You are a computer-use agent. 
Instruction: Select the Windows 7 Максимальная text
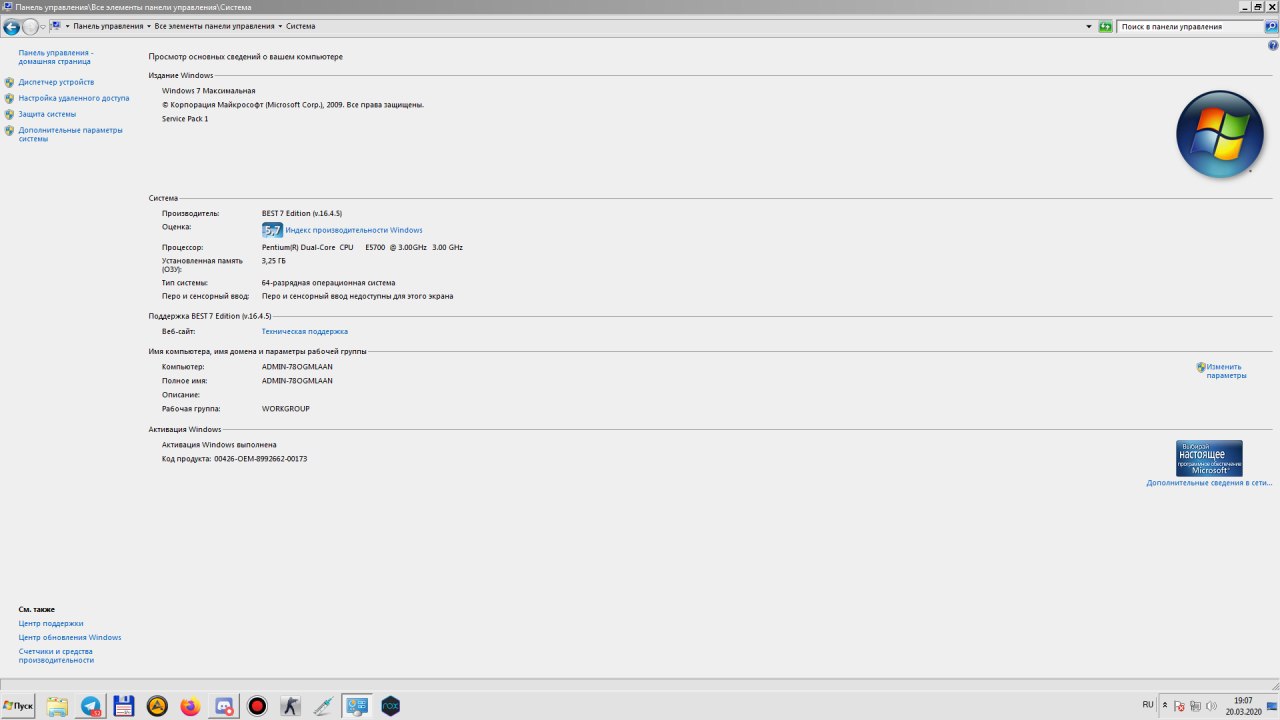point(209,90)
